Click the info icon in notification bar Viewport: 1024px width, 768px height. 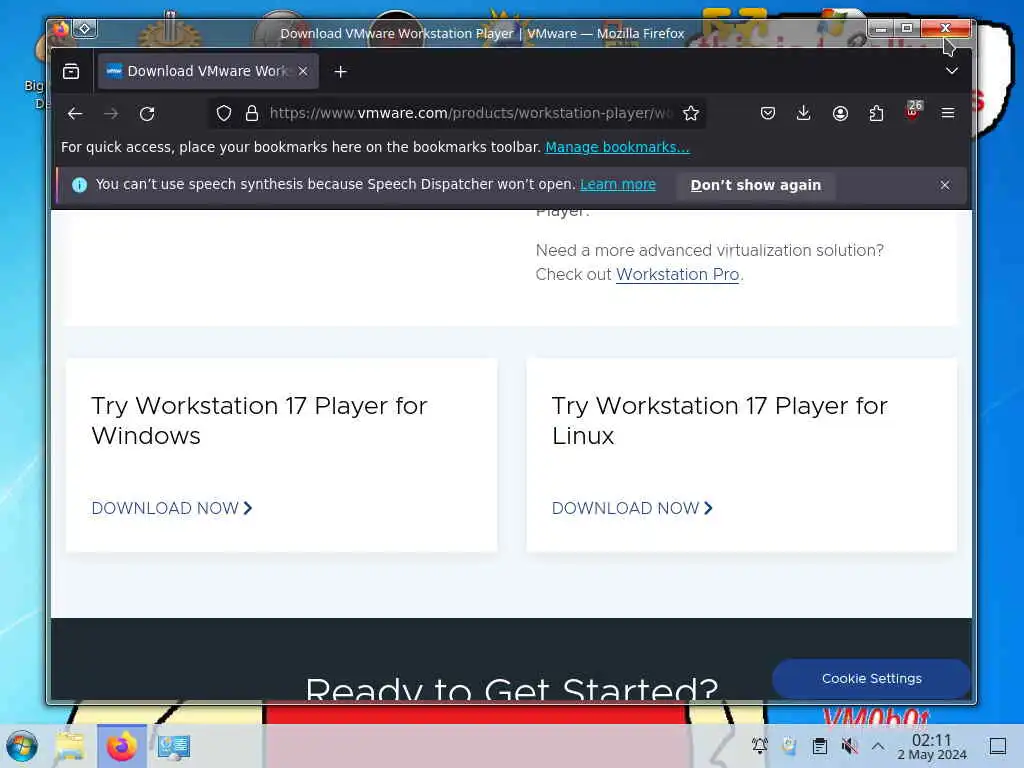pyautogui.click(x=80, y=185)
